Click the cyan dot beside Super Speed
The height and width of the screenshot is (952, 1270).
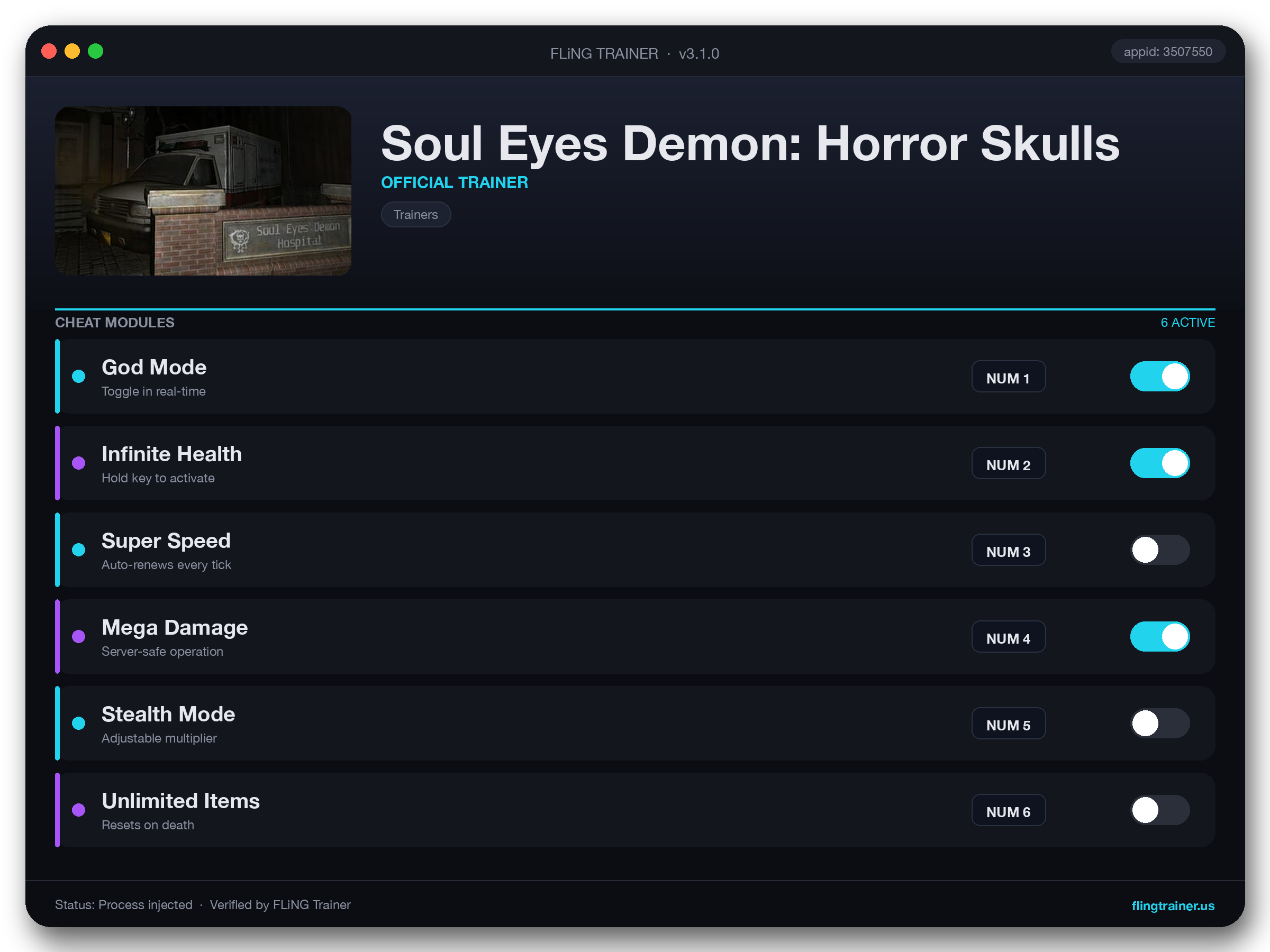pos(79,550)
